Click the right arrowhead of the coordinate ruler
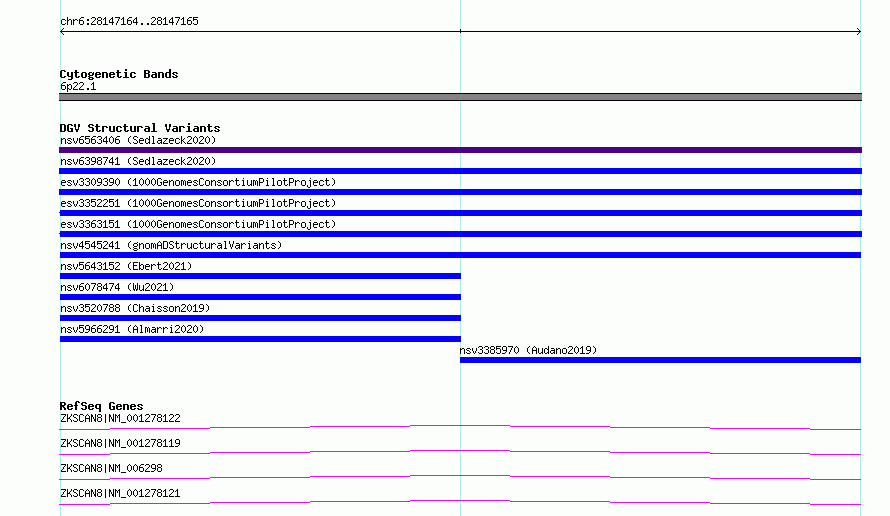Image resolution: width=890 pixels, height=516 pixels. pos(859,31)
